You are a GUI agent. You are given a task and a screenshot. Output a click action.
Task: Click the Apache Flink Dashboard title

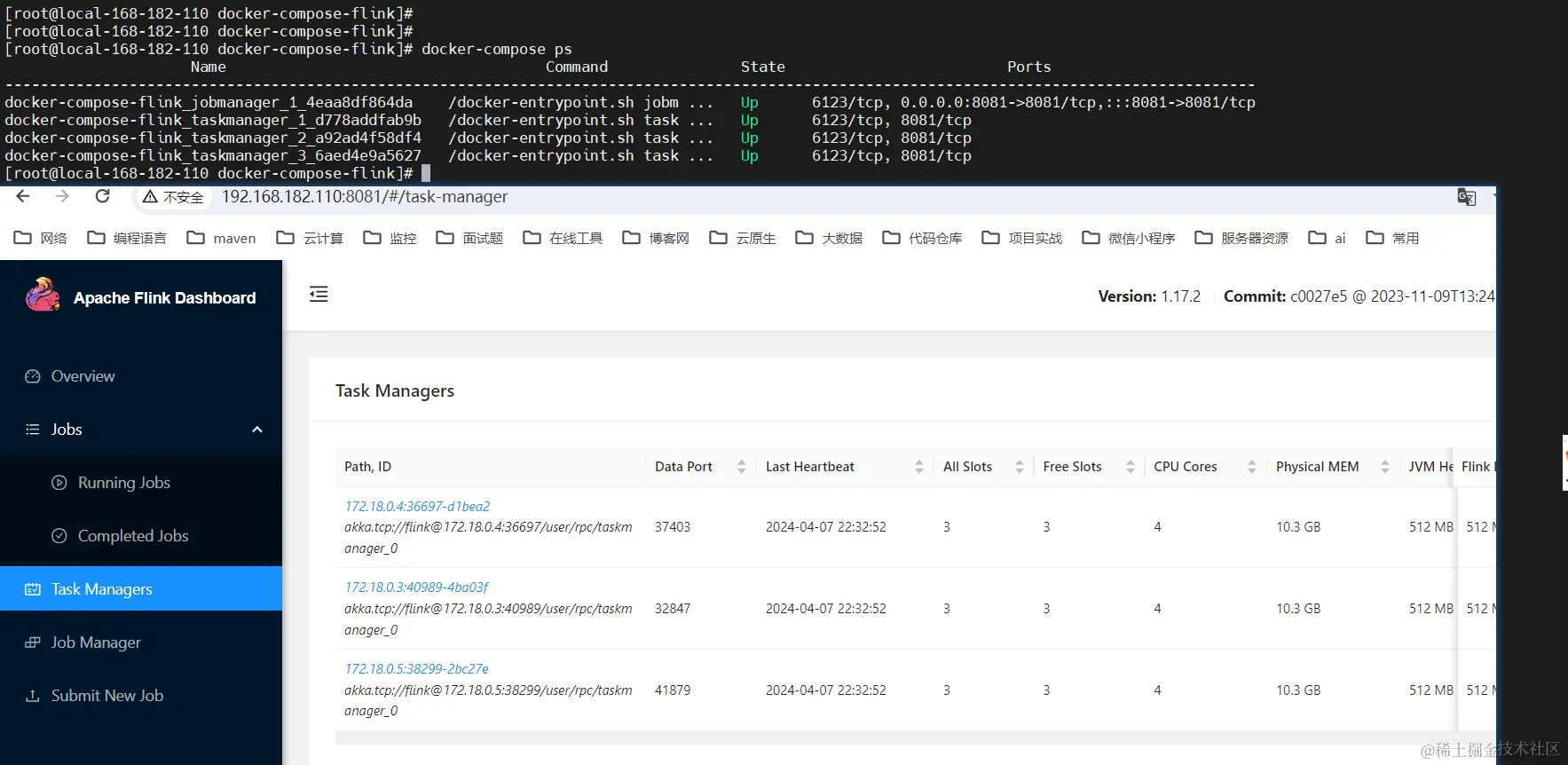pos(164,298)
